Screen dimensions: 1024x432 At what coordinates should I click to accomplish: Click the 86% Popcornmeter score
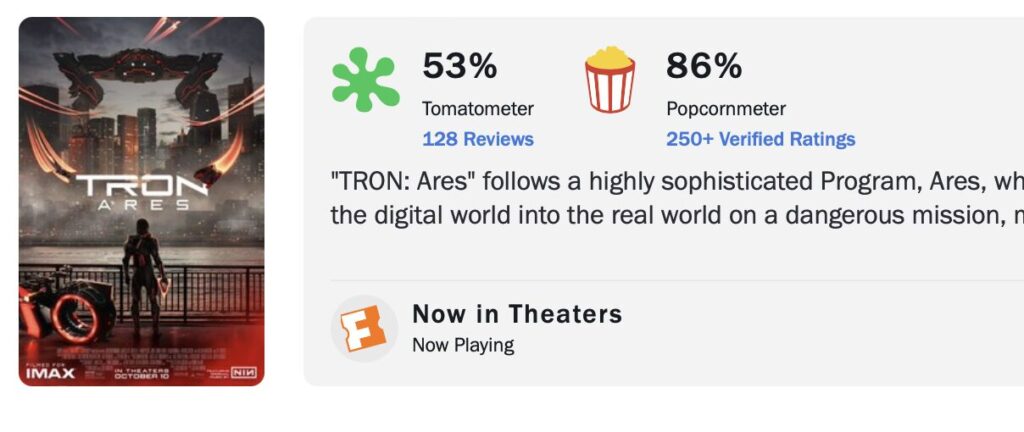[704, 67]
